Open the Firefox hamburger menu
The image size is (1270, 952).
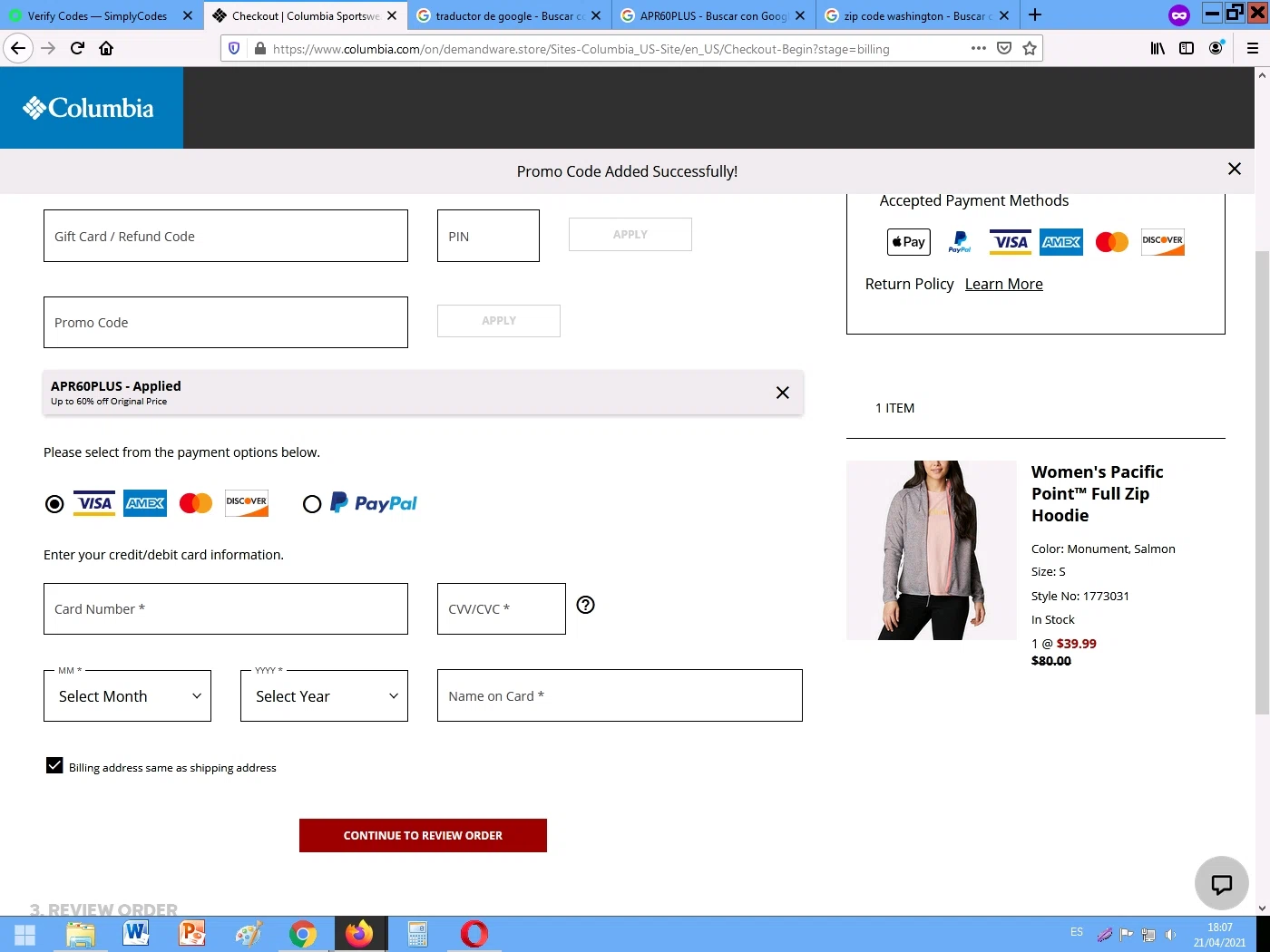(1253, 48)
